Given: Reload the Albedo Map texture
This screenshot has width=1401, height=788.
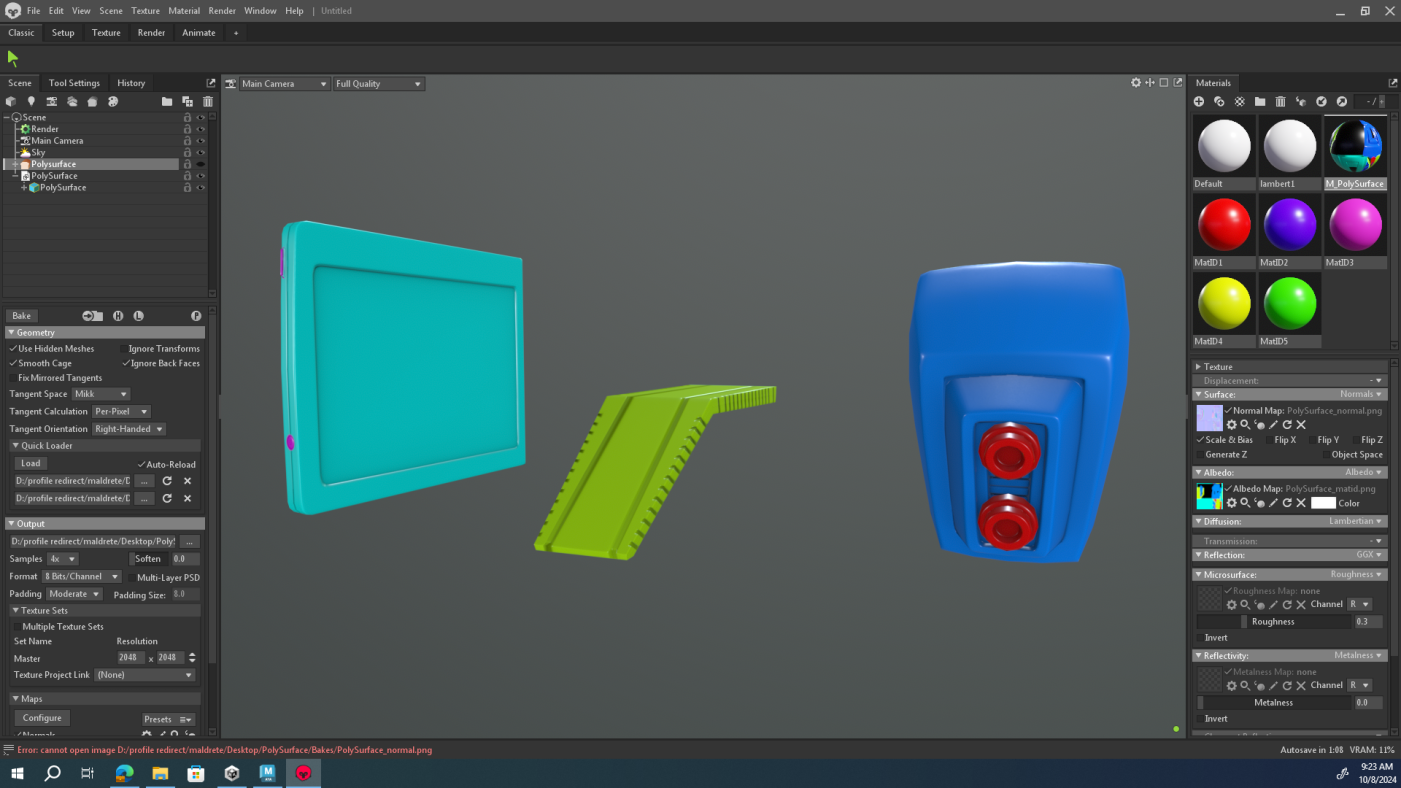Looking at the screenshot, I should [1287, 503].
